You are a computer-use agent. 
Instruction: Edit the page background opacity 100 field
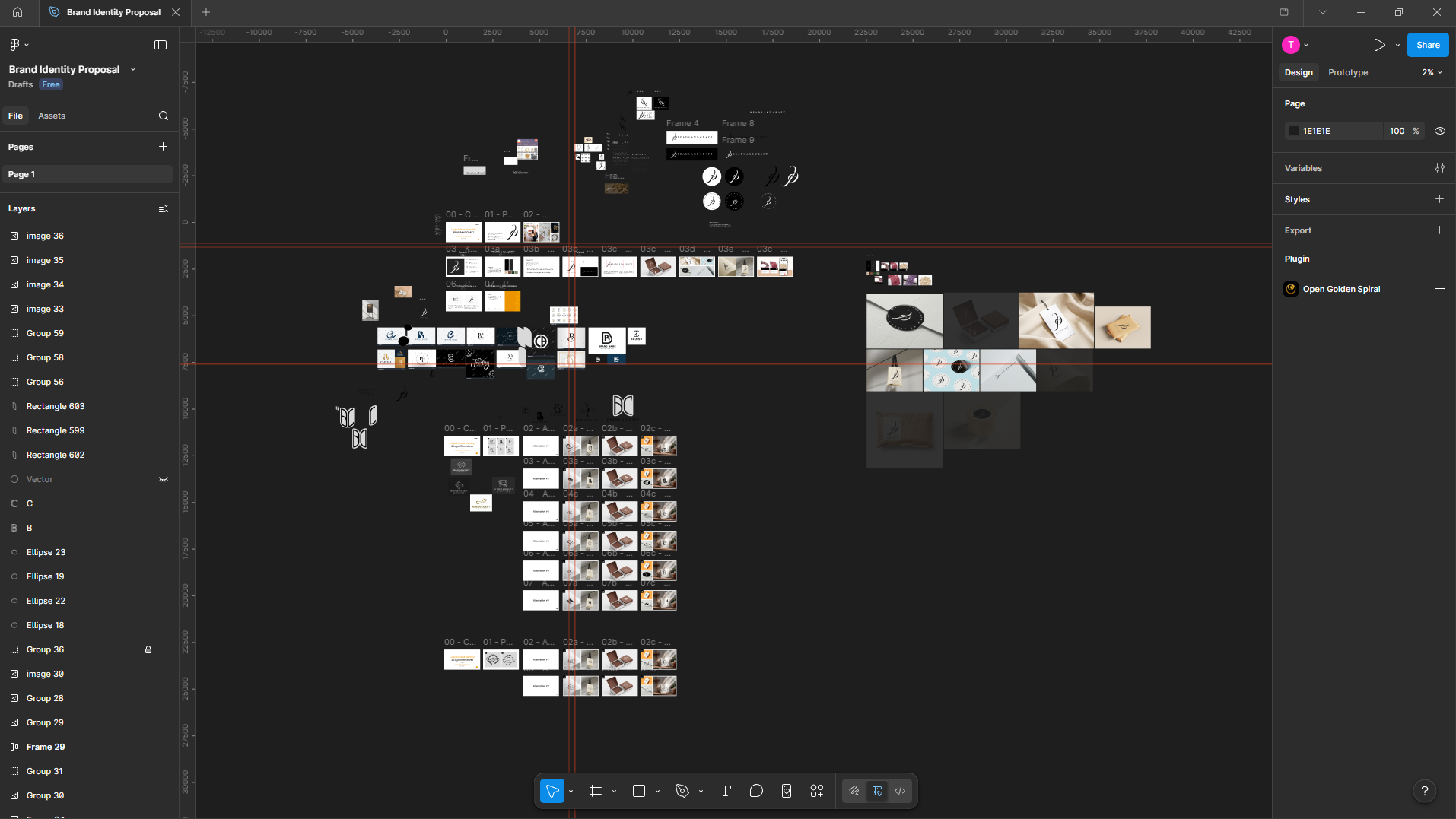1397,131
